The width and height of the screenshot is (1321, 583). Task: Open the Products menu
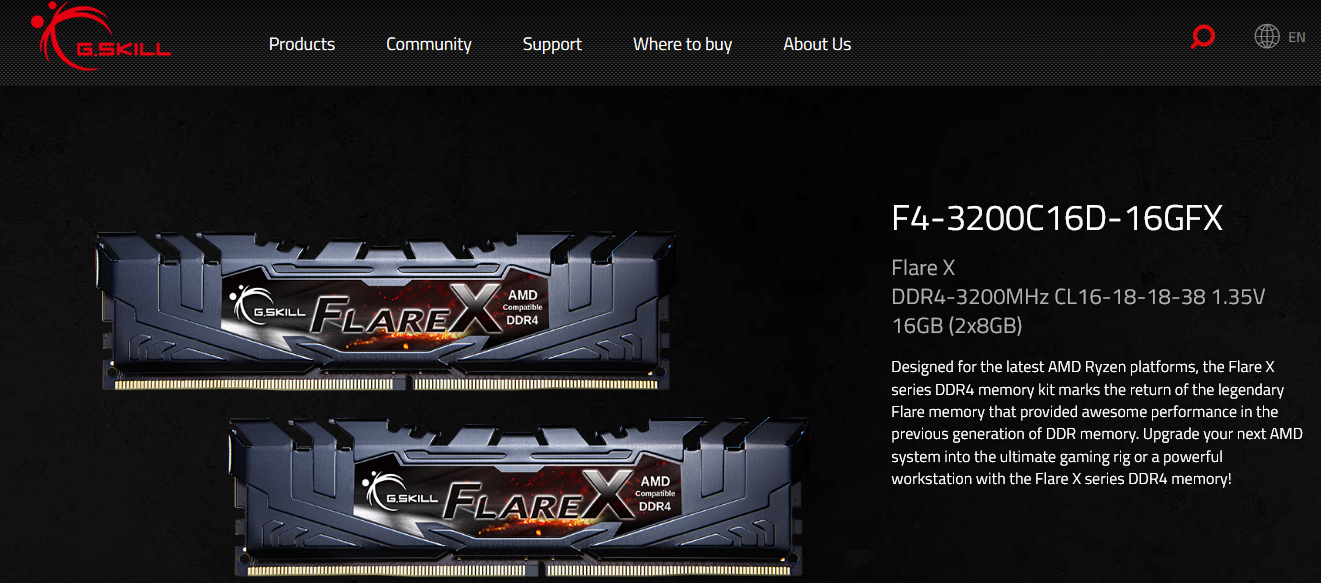(x=302, y=44)
